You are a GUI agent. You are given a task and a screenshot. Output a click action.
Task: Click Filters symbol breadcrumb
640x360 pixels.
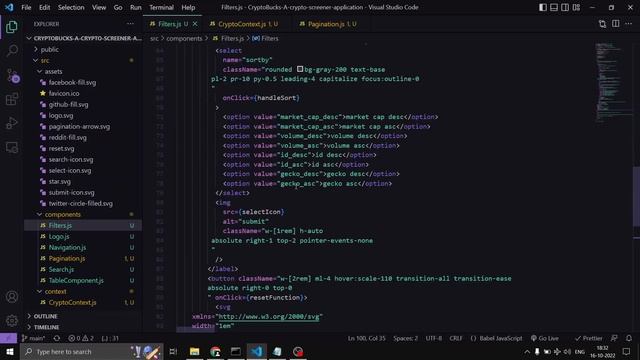[x=265, y=38]
